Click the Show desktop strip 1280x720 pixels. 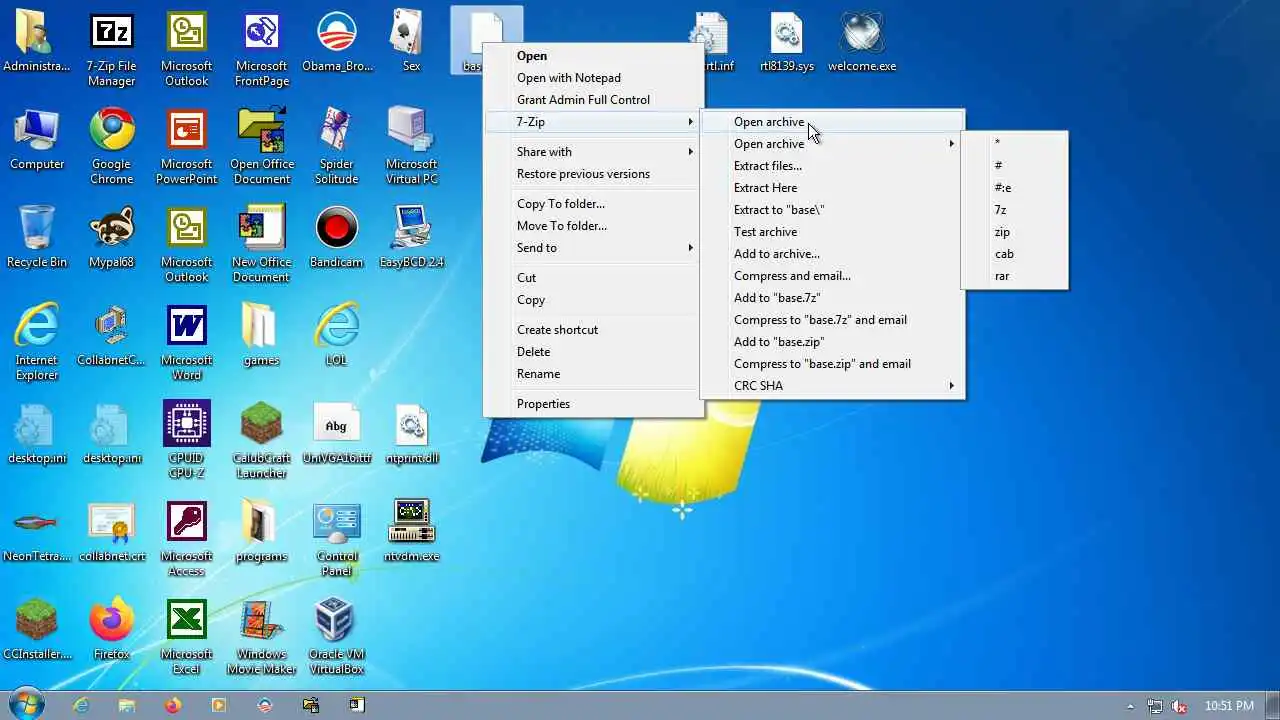pos(1273,705)
